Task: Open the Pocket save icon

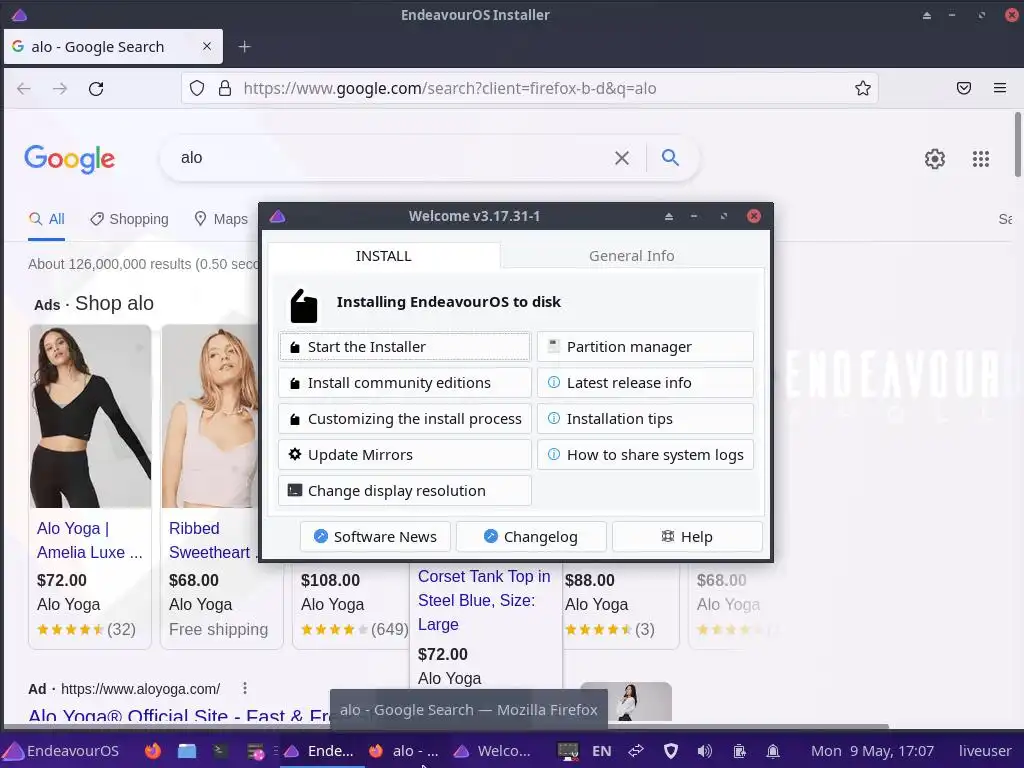Action: coord(964,88)
